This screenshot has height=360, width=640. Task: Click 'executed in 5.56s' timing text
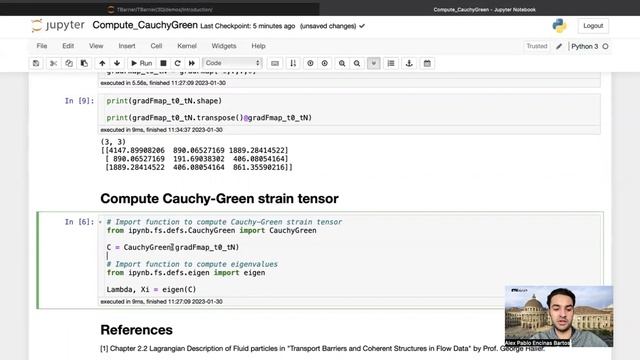(163, 83)
